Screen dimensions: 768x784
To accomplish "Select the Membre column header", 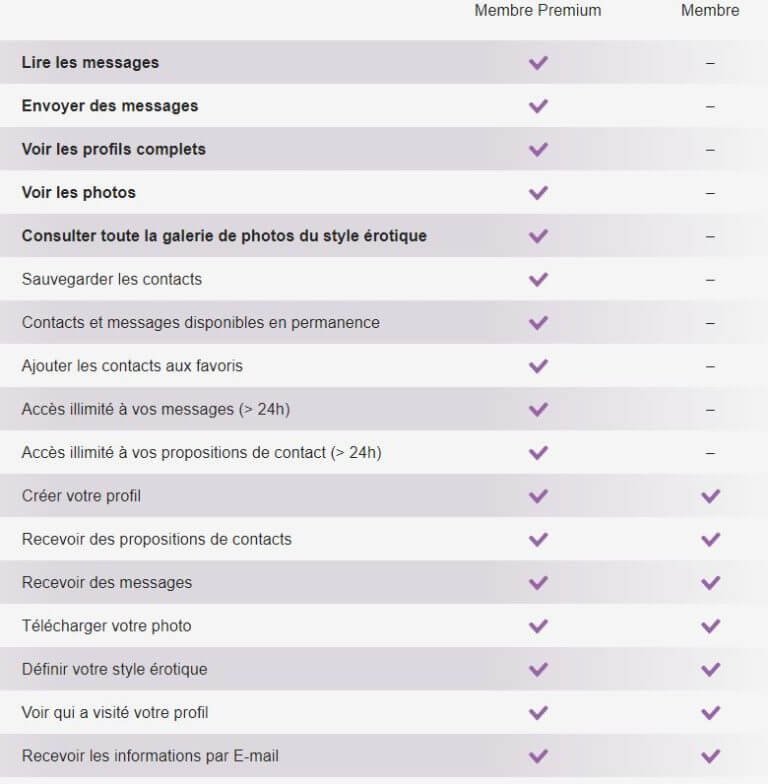I will tap(710, 11).
